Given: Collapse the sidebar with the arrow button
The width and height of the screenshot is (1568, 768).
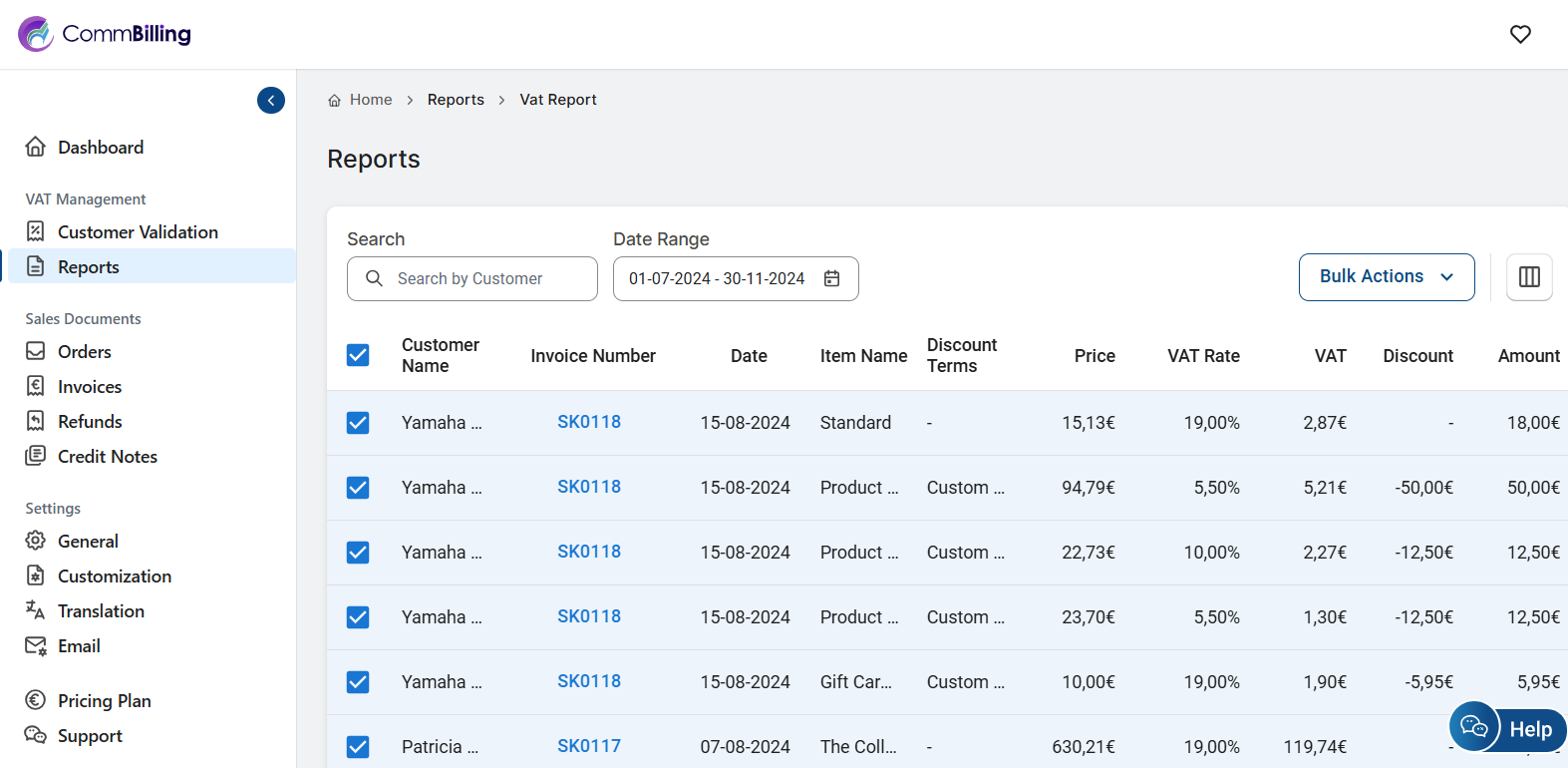Looking at the screenshot, I should (x=271, y=101).
